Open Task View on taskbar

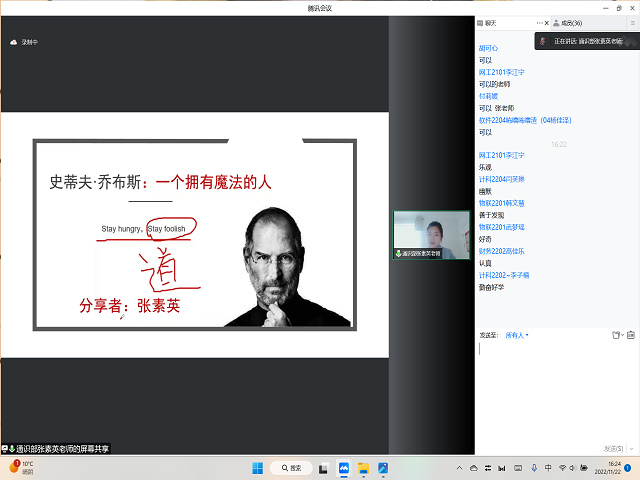[323, 469]
